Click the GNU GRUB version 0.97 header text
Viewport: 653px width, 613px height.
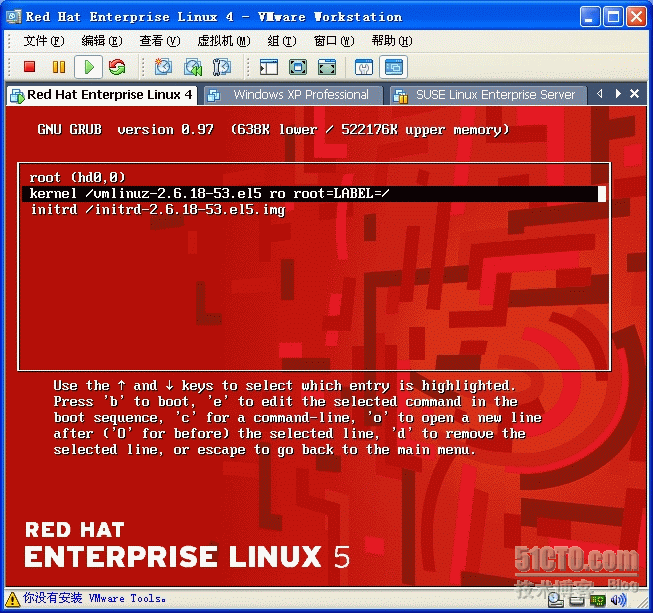click(x=273, y=130)
